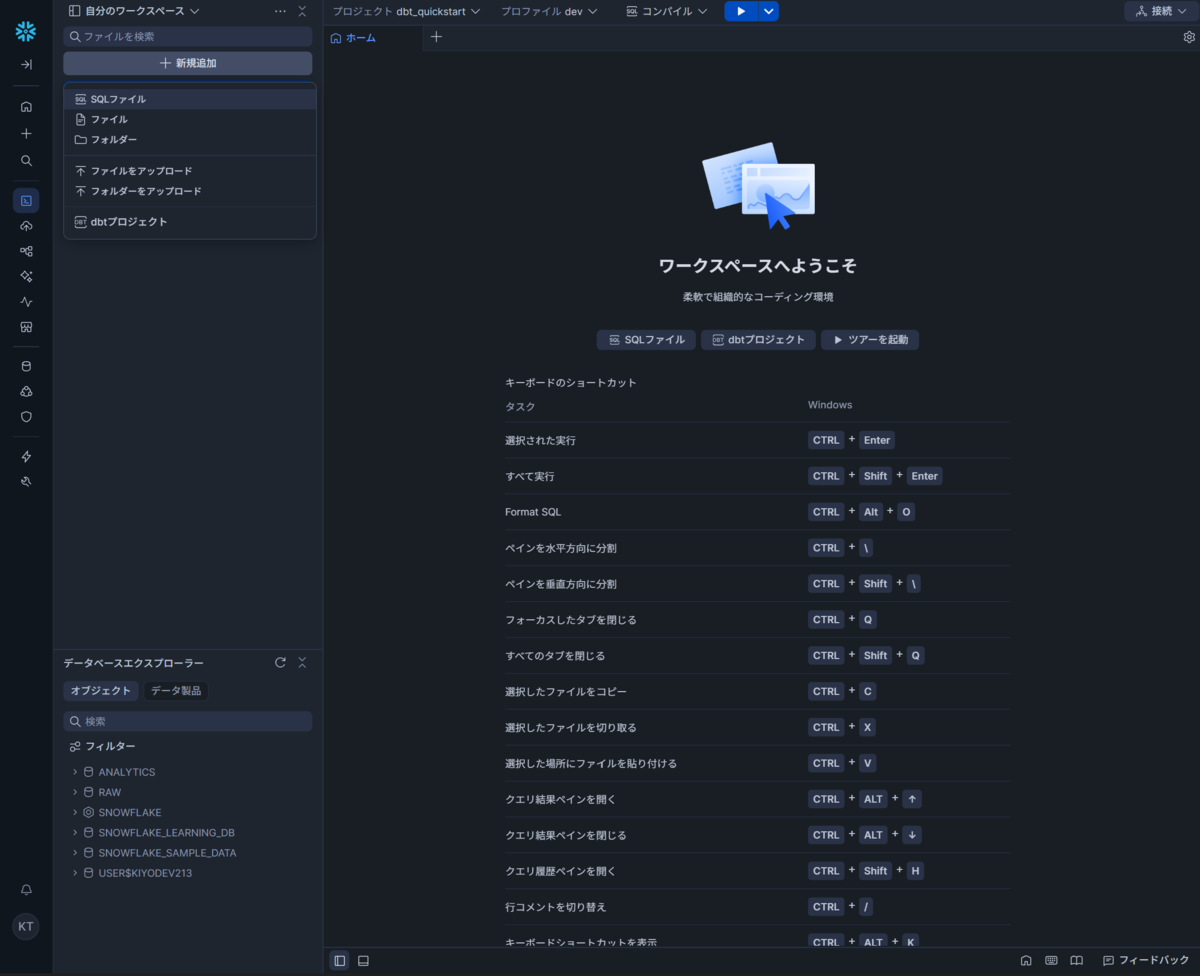Open the コンパイル command dropdown
Image resolution: width=1200 pixels, height=976 pixels.
click(x=666, y=11)
